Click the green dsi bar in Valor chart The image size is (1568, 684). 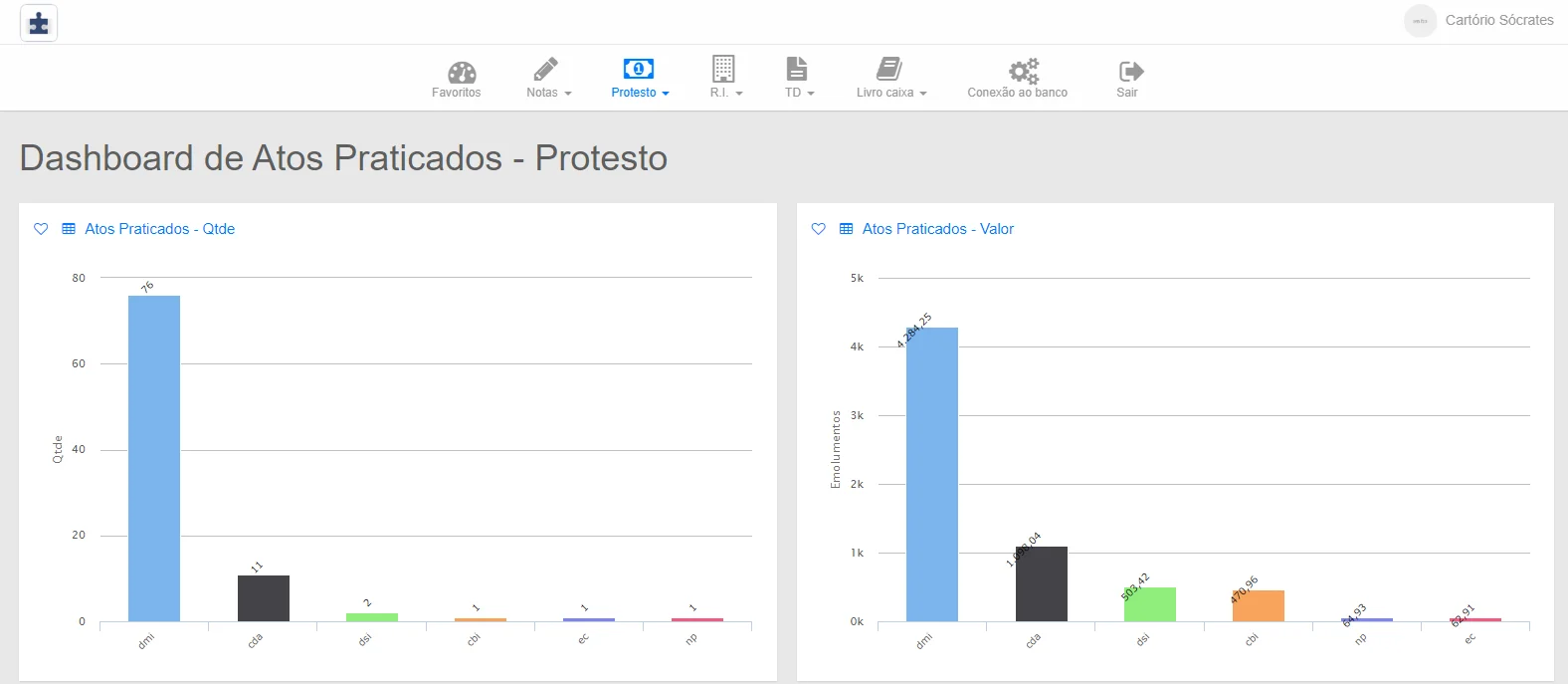pyautogui.click(x=1150, y=604)
